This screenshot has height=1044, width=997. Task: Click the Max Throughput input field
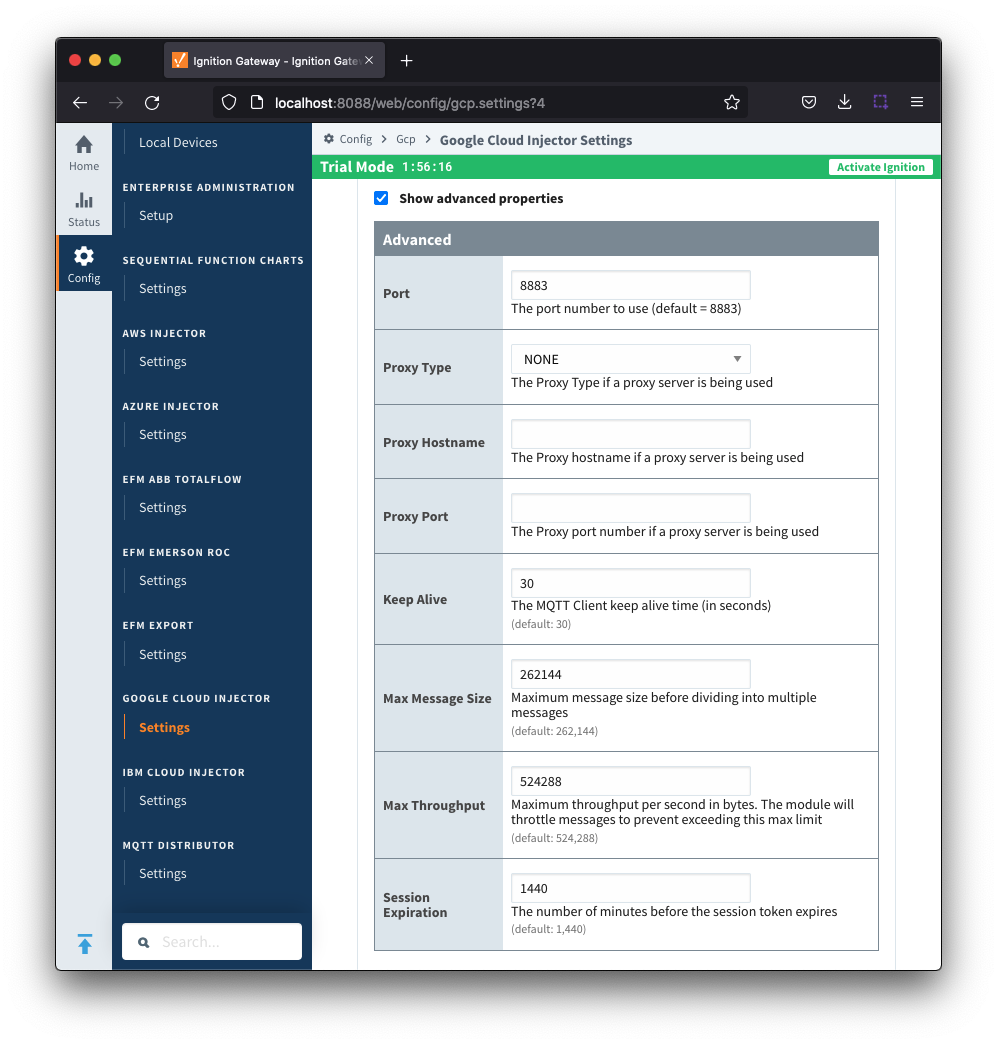pos(630,782)
